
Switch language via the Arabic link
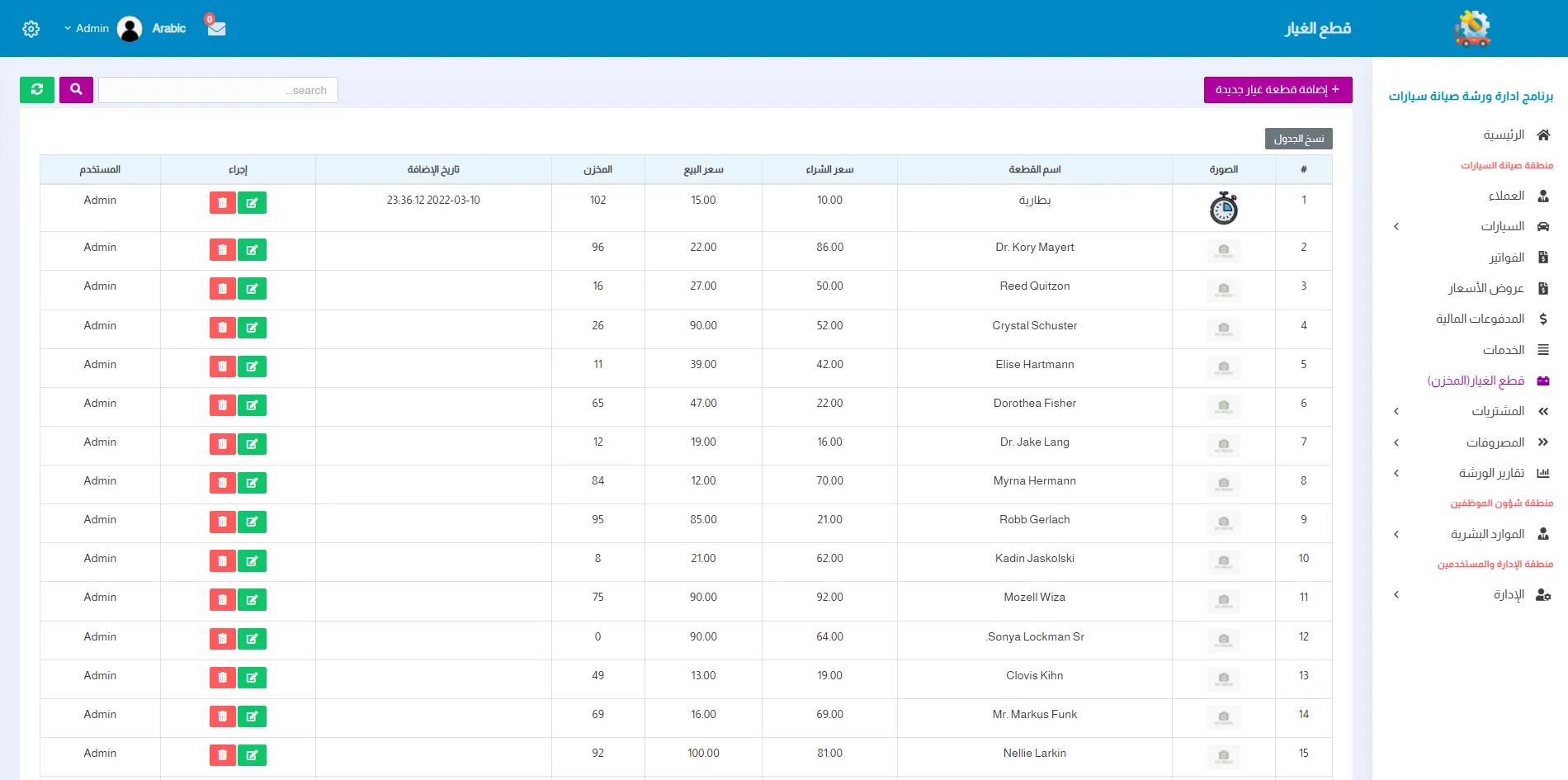pos(169,29)
